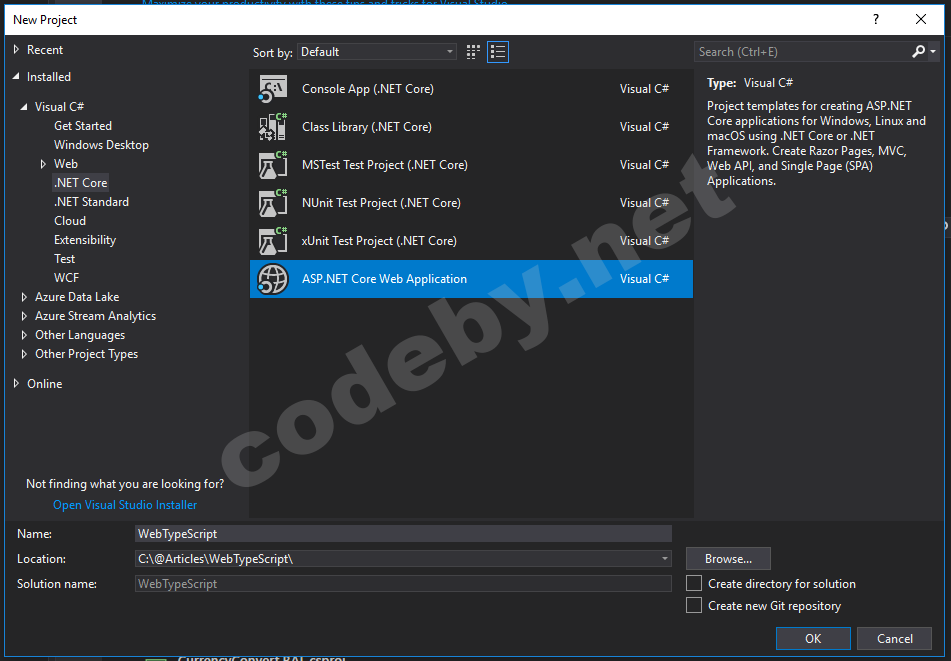This screenshot has height=661, width=951.
Task: Click the search magnifier icon
Action: [918, 52]
